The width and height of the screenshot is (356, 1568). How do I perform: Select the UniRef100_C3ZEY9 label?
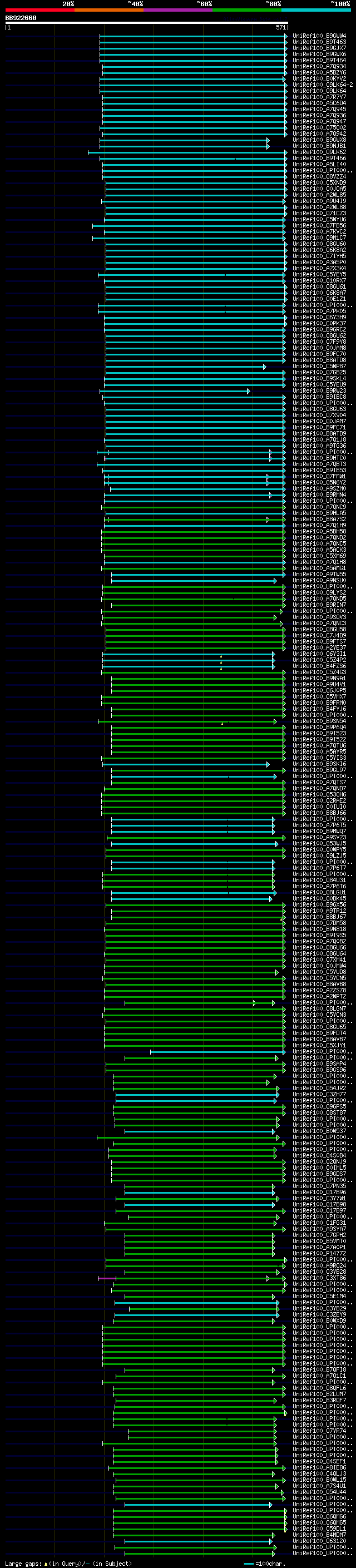319,1314
